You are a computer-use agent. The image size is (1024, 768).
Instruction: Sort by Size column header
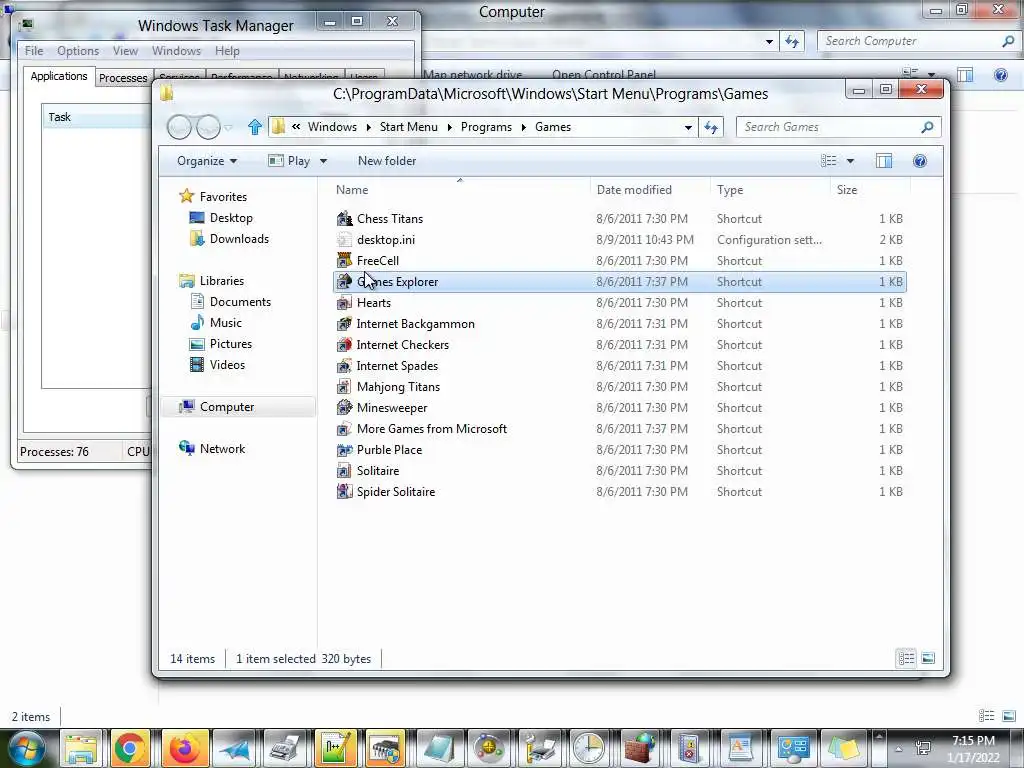(x=871, y=190)
